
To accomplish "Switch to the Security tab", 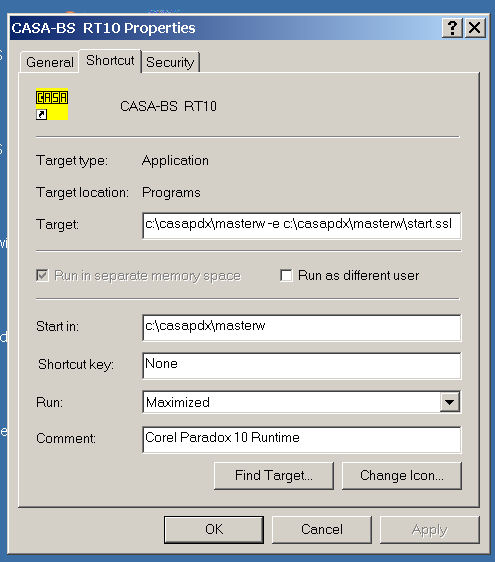I will point(170,62).
